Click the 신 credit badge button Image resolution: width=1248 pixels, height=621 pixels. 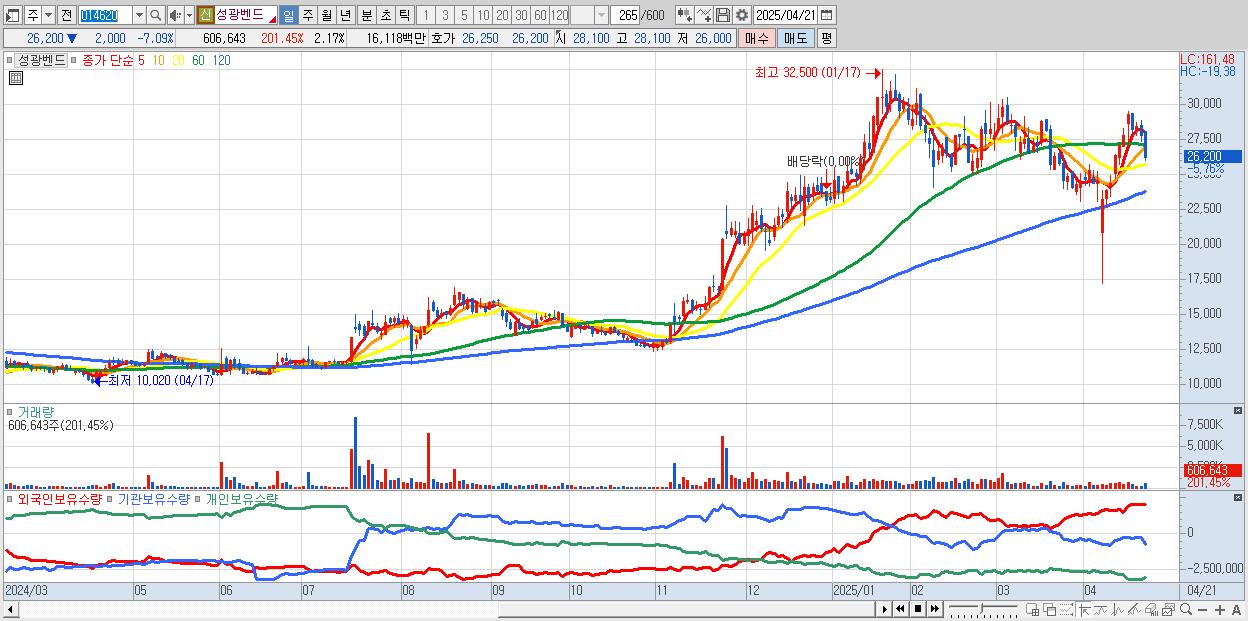click(205, 15)
